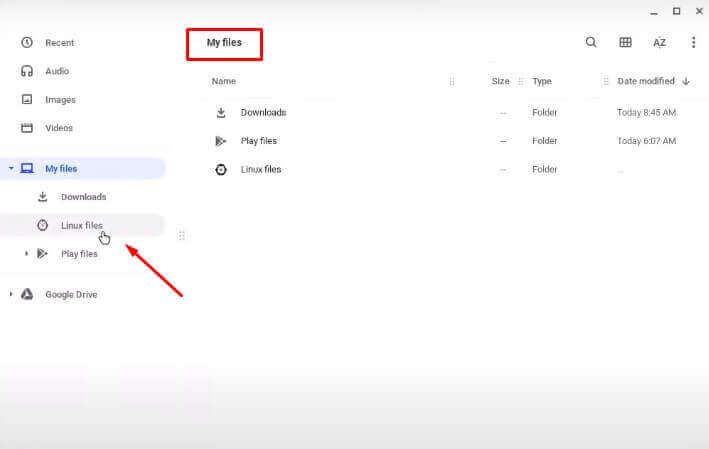Click the sidebar Play files icon
The image size is (709, 449).
[43, 254]
